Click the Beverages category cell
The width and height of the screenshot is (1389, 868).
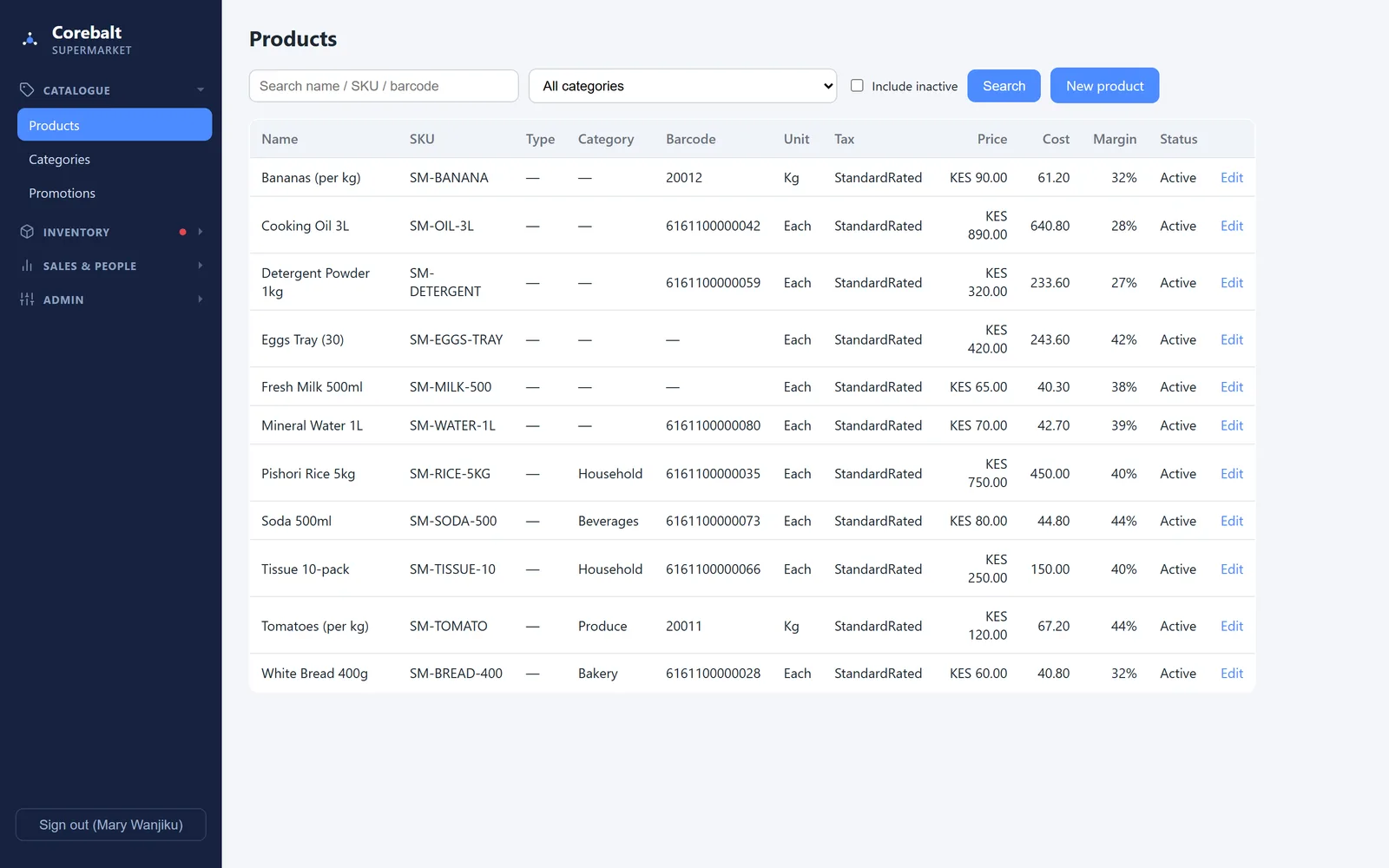[609, 521]
